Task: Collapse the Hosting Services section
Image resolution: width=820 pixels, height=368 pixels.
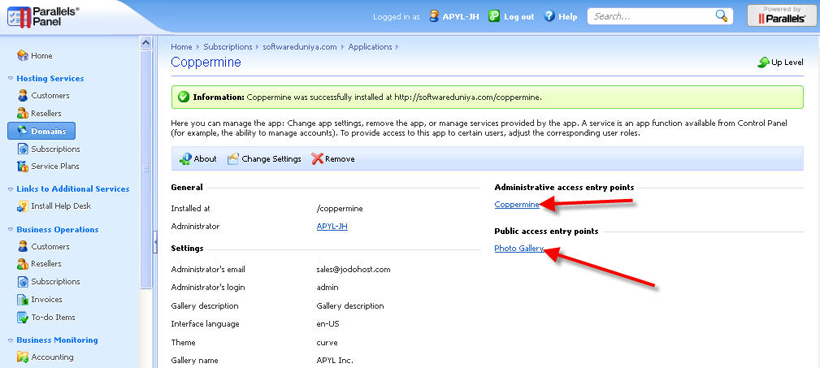Action: coord(10,79)
